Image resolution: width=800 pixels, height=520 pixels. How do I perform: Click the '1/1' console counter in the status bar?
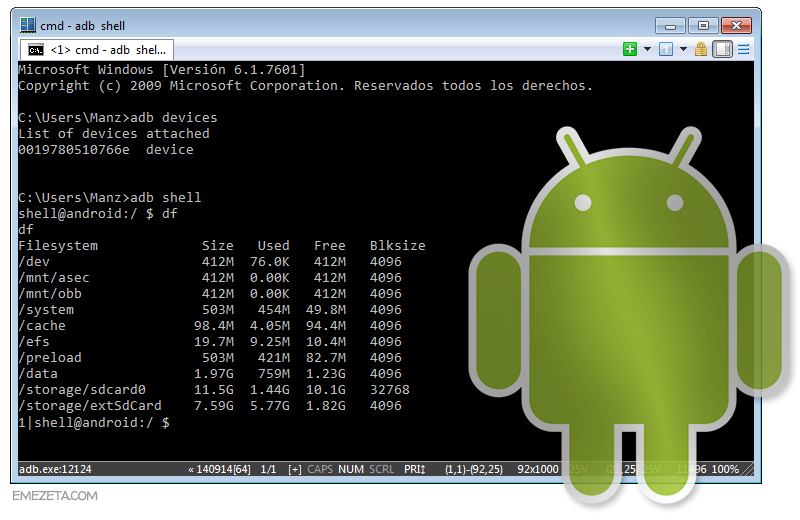click(268, 469)
